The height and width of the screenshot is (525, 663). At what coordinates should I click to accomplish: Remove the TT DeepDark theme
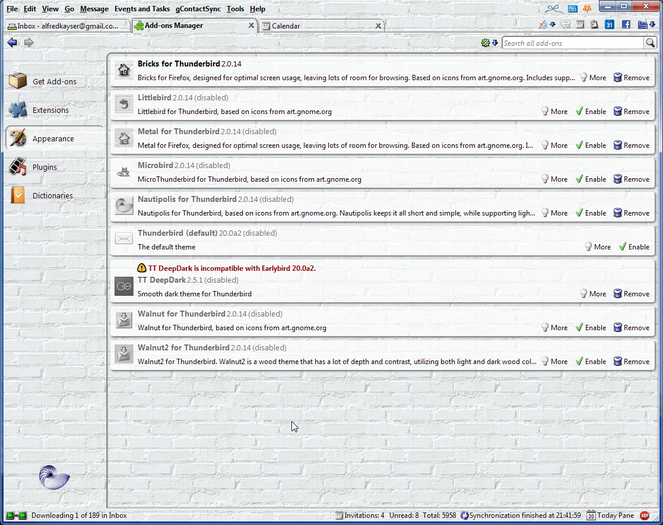pos(631,293)
